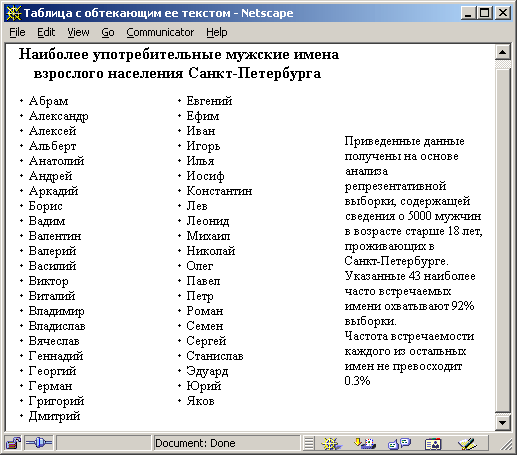517x455 pixels.
Task: Click the name 'Олег'
Action: [x=200, y=266]
